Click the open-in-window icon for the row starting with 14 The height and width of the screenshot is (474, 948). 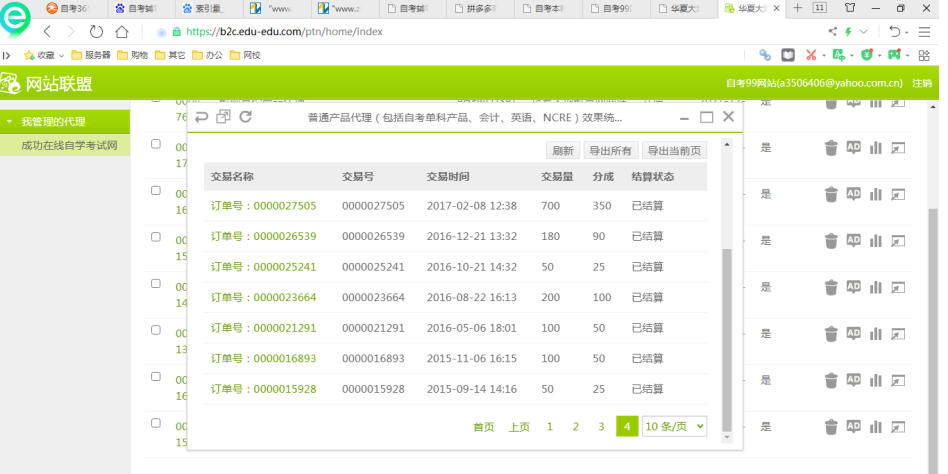click(x=898, y=288)
